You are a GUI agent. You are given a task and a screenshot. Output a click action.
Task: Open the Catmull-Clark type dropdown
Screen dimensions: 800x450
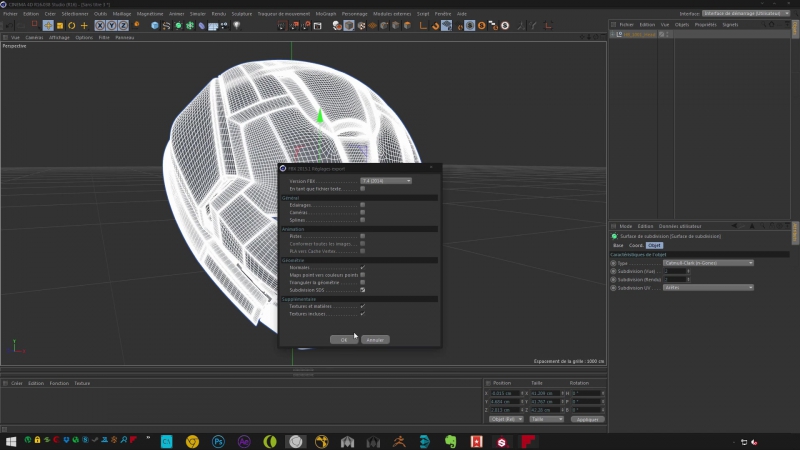(x=708, y=263)
